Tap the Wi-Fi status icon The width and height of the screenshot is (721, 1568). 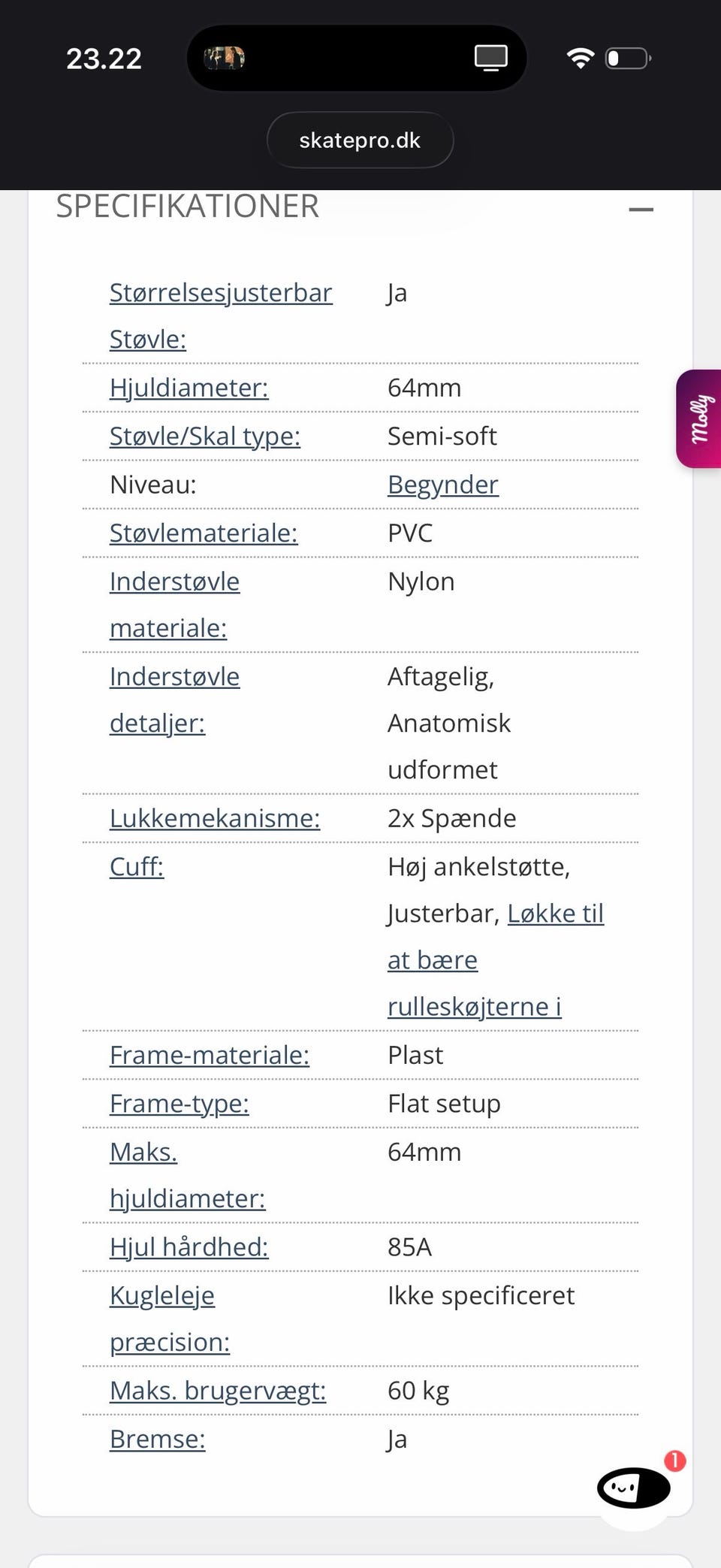pos(580,58)
